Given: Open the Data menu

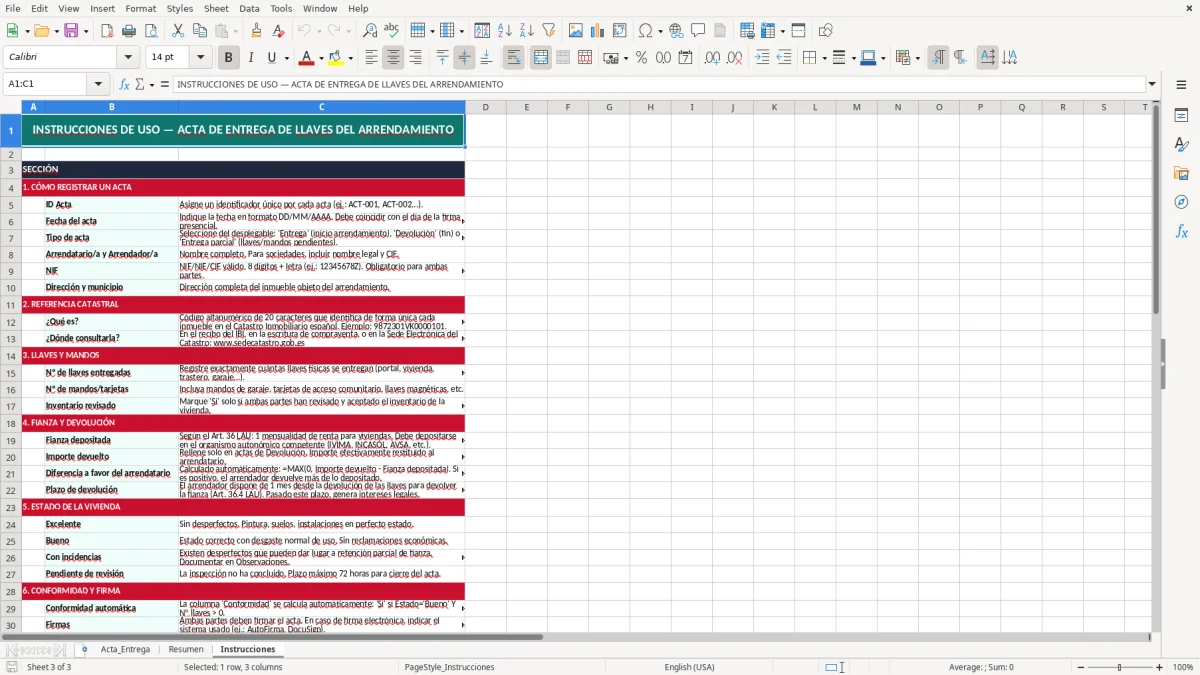Looking at the screenshot, I should pyautogui.click(x=249, y=8).
